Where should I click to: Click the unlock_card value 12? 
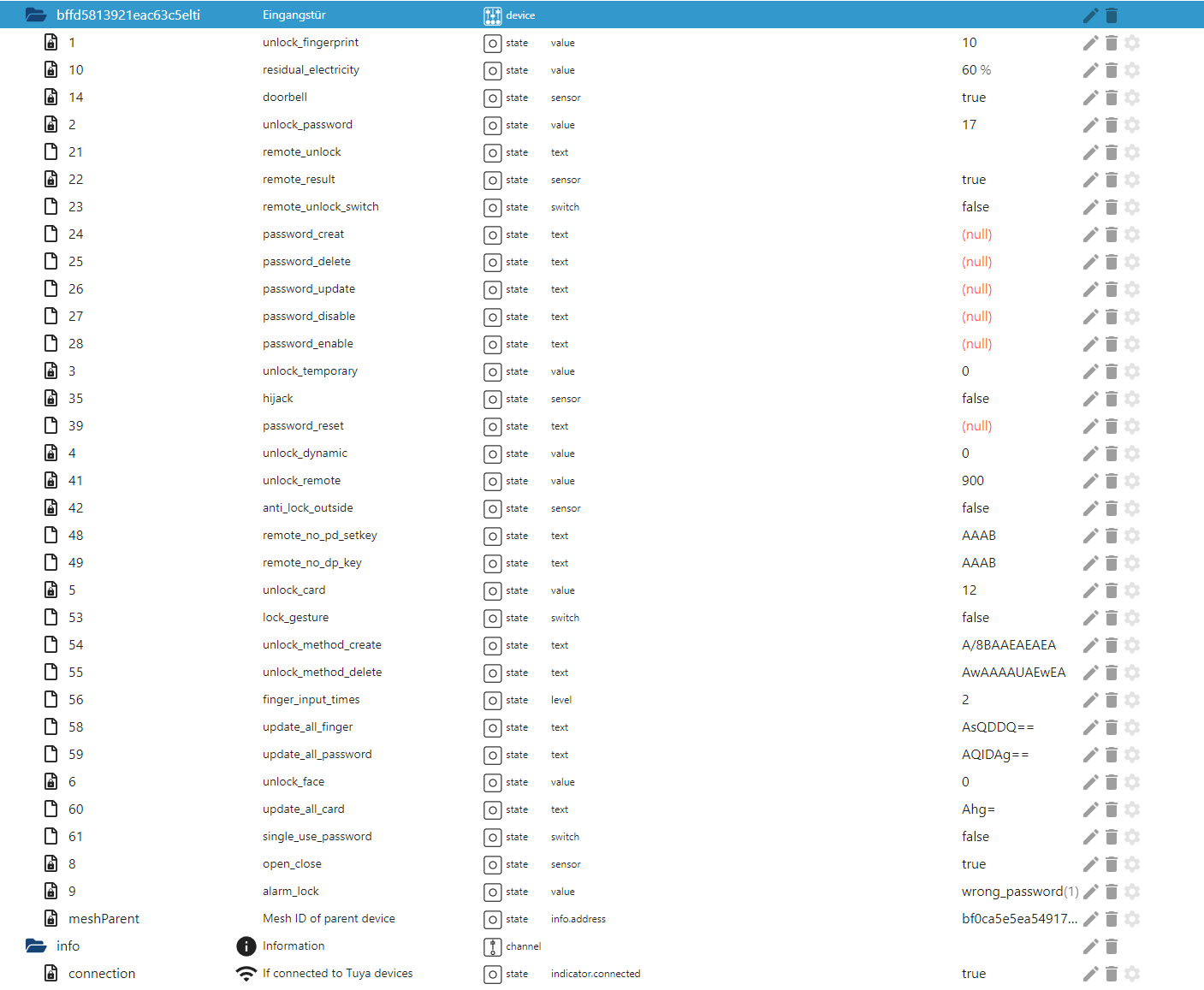(x=969, y=590)
